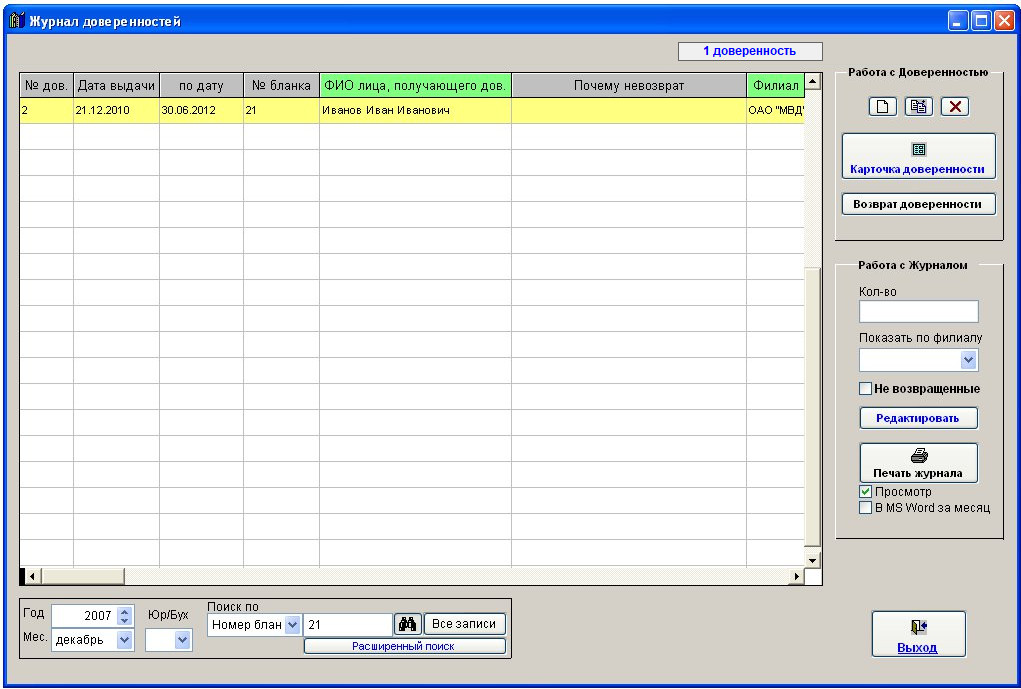The width and height of the screenshot is (1021, 689).
Task: Select the ОАО "МВД" branch cell
Action: click(776, 110)
